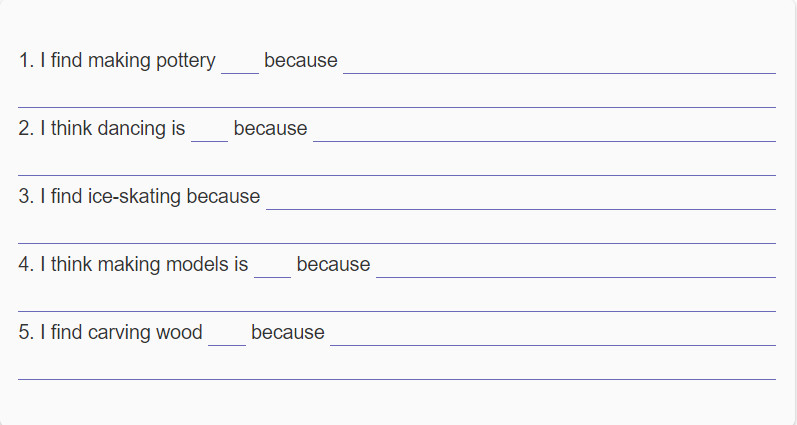Focus the continuation line below the pottery sentence
This screenshot has height=425, width=797.
click(397, 99)
